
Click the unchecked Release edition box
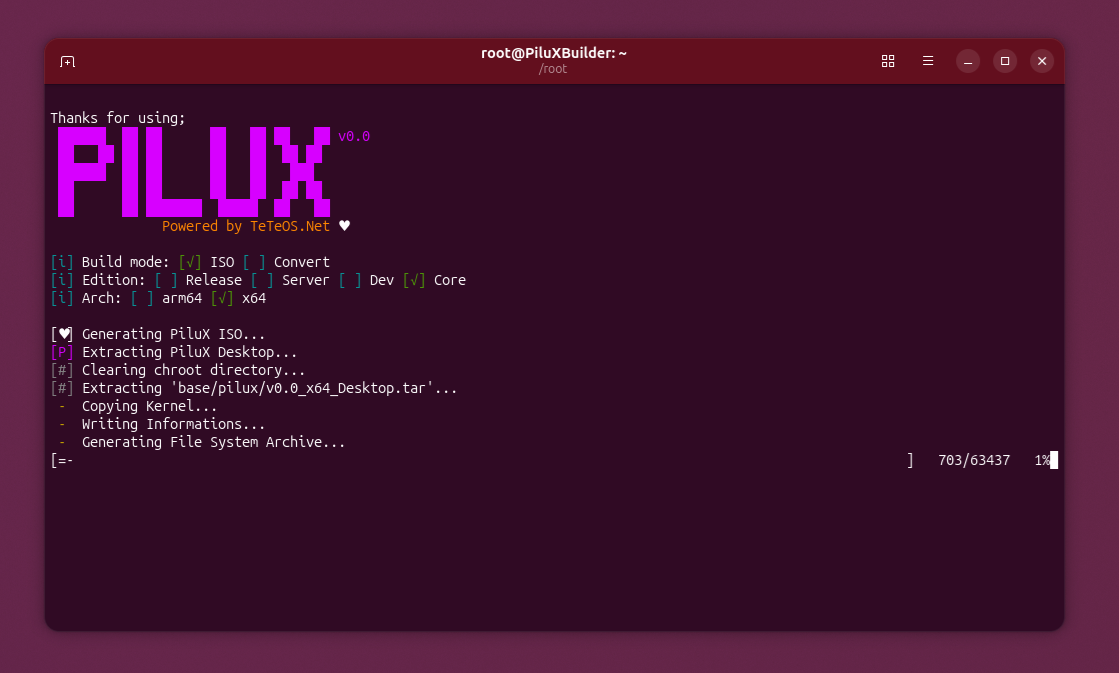(x=166, y=280)
